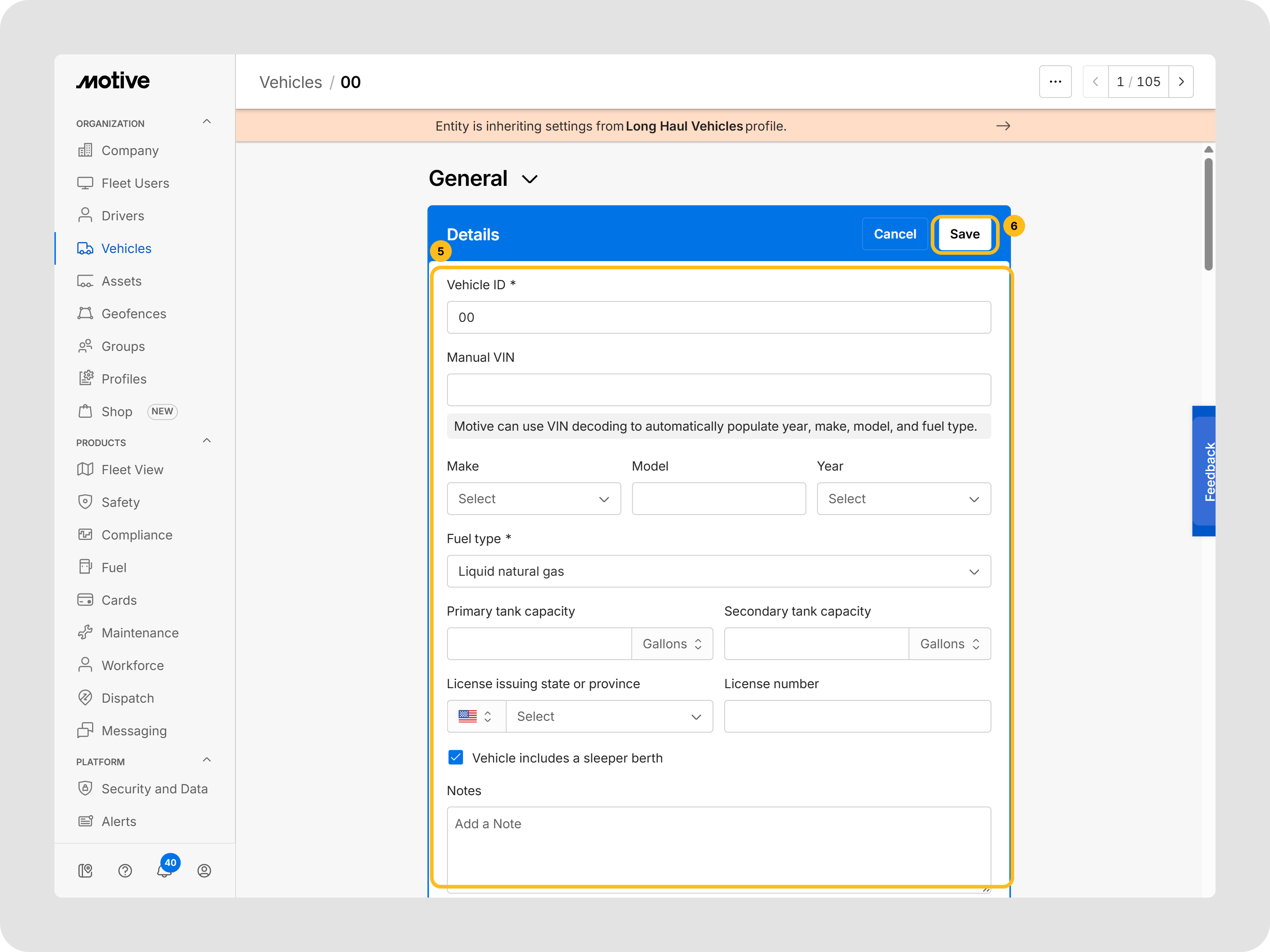Go to next vehicle arrow
Image resolution: width=1270 pixels, height=952 pixels.
[1181, 82]
